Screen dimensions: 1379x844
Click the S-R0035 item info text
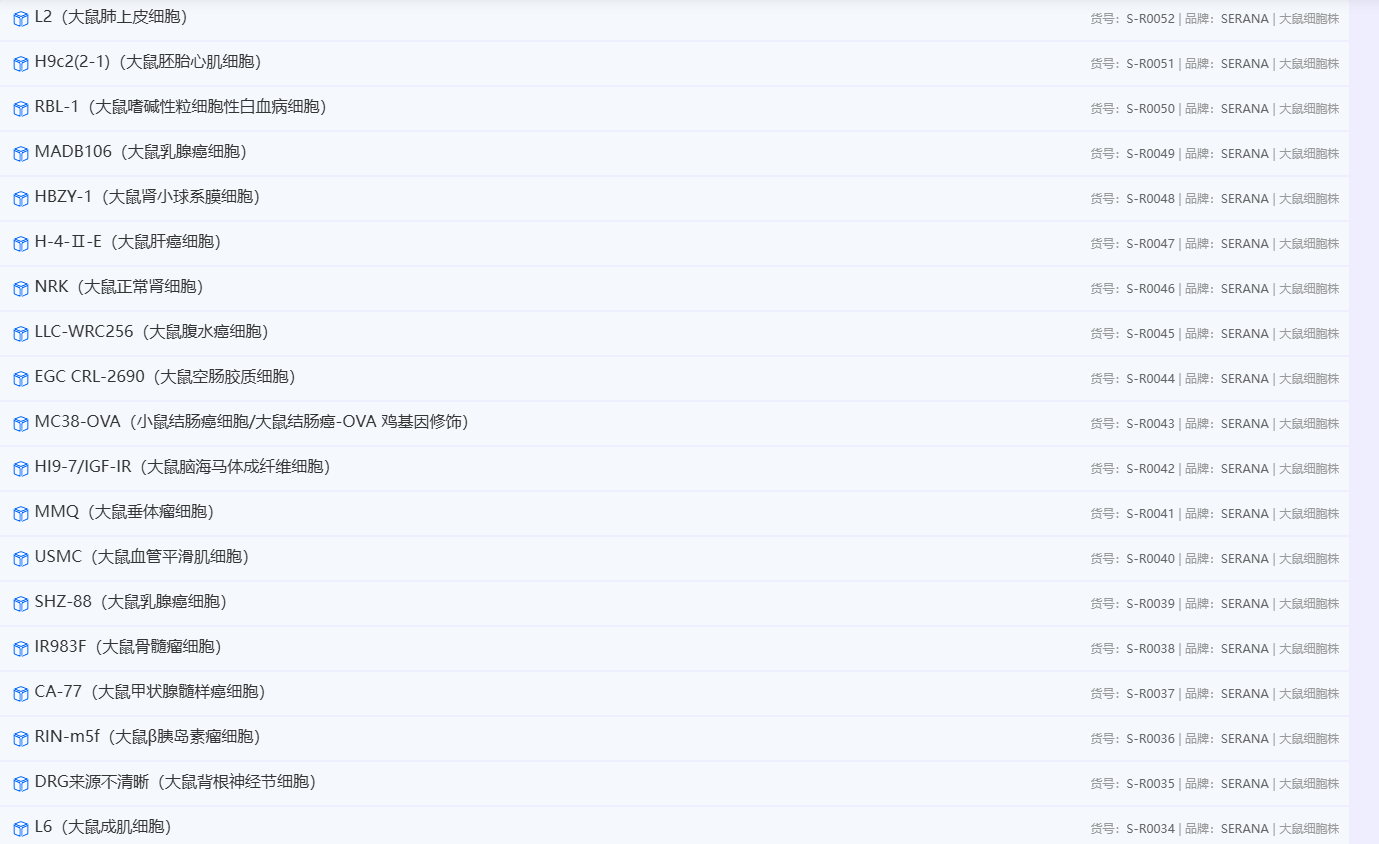[x=1214, y=784]
